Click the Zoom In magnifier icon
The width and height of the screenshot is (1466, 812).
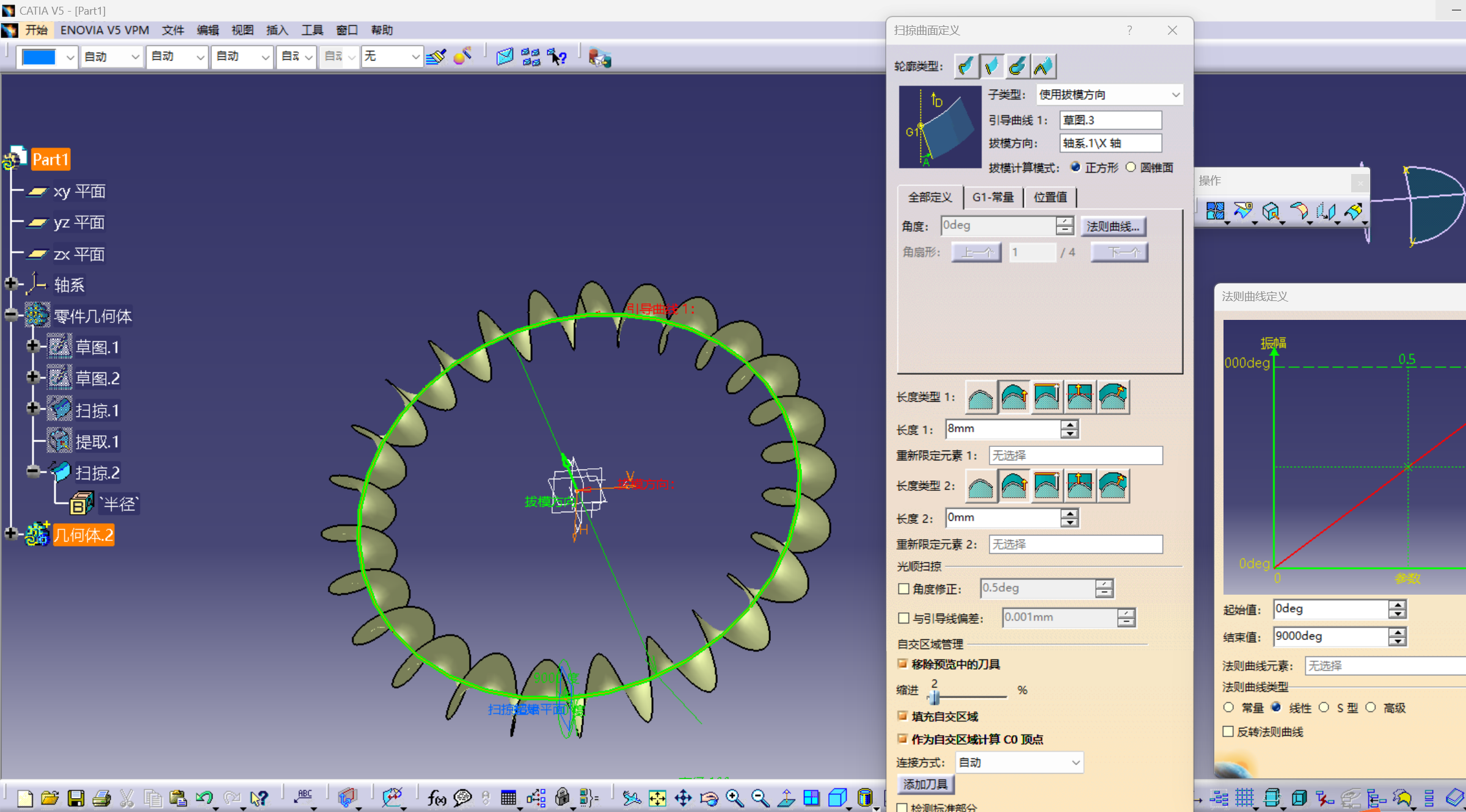pos(734,798)
